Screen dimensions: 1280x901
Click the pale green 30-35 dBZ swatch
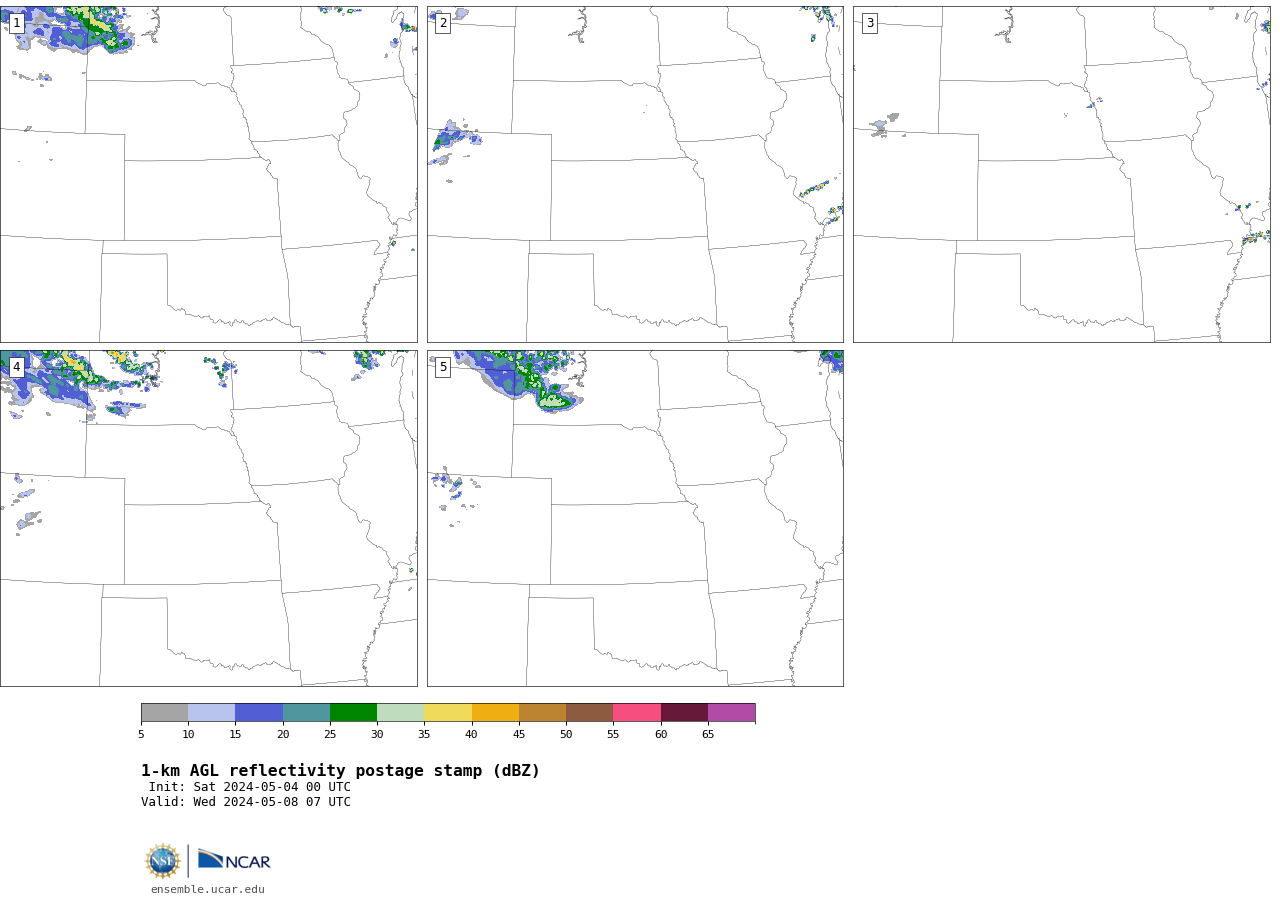tap(401, 712)
